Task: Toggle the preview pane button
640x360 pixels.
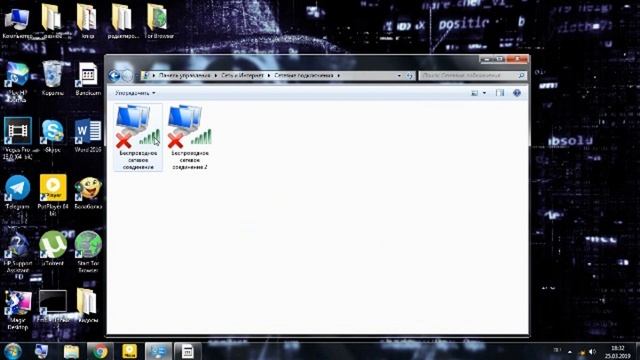Action: point(500,93)
